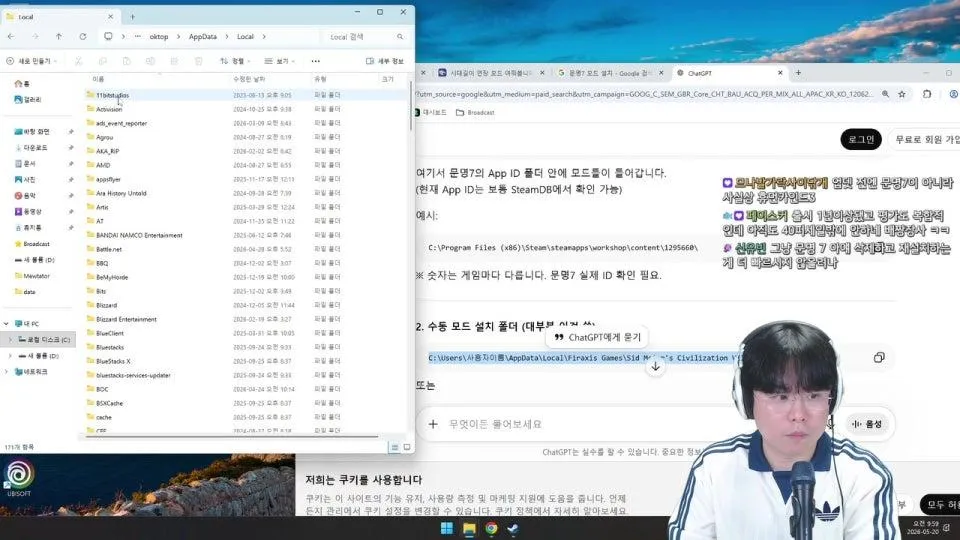The width and height of the screenshot is (960, 540).
Task: Open the data folder in the sidebar
Action: (26, 291)
